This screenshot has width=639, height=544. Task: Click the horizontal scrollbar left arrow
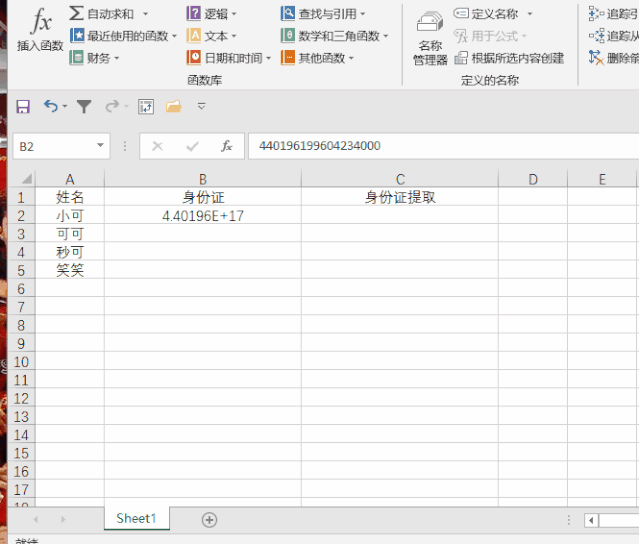click(x=591, y=520)
